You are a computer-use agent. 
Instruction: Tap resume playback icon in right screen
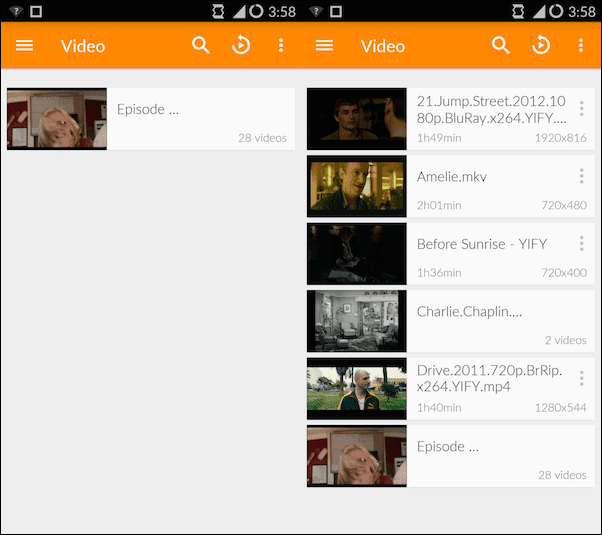[x=541, y=45]
